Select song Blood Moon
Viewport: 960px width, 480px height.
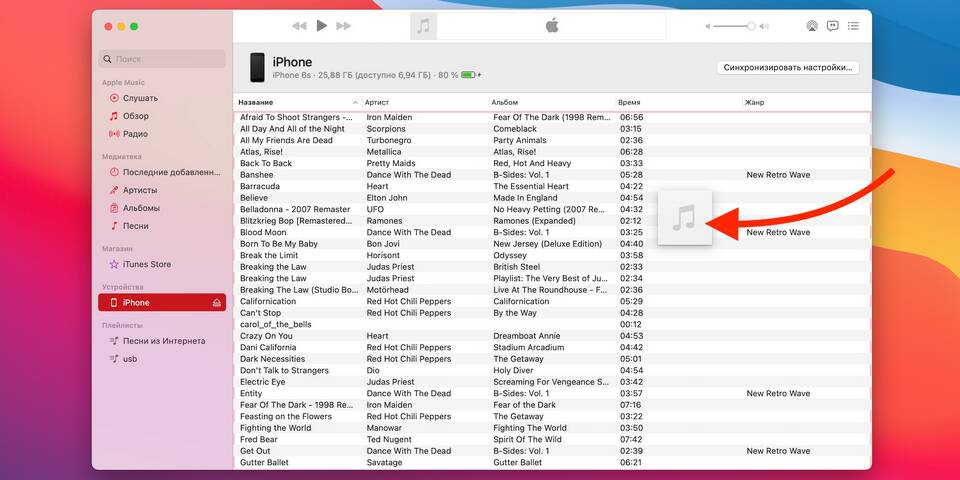click(x=263, y=233)
